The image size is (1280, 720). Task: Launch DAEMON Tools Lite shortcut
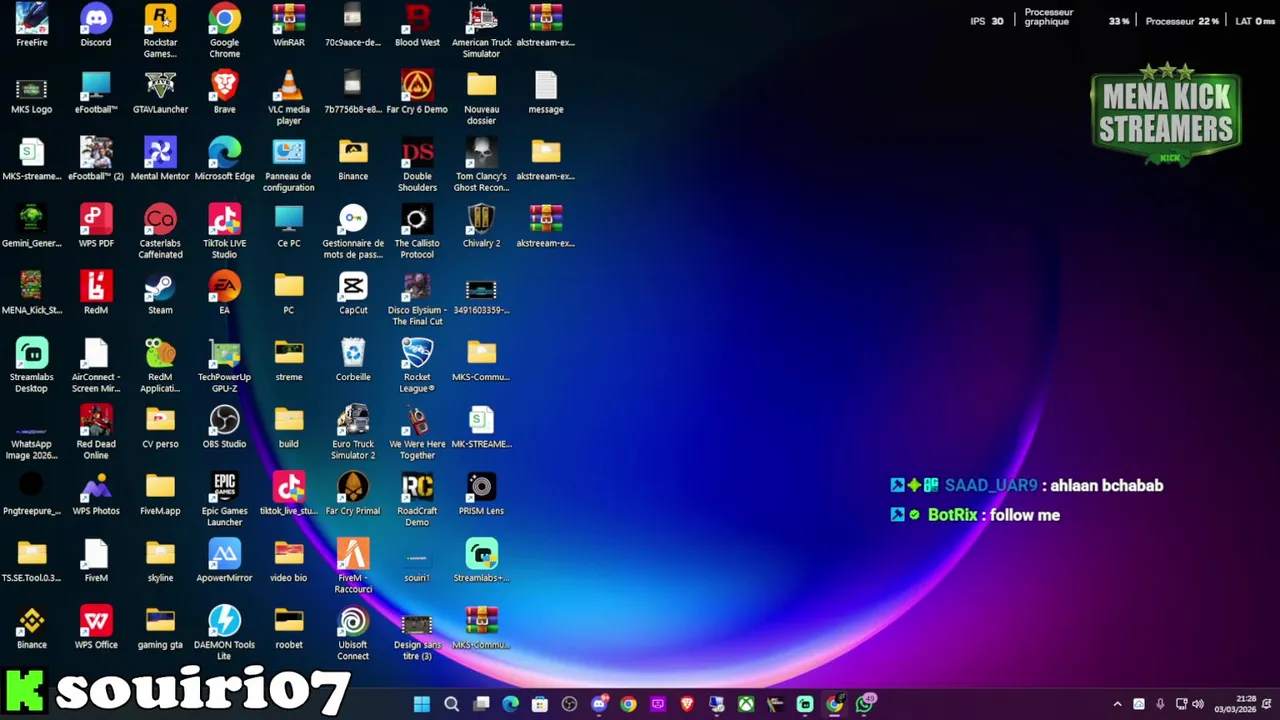(x=224, y=633)
